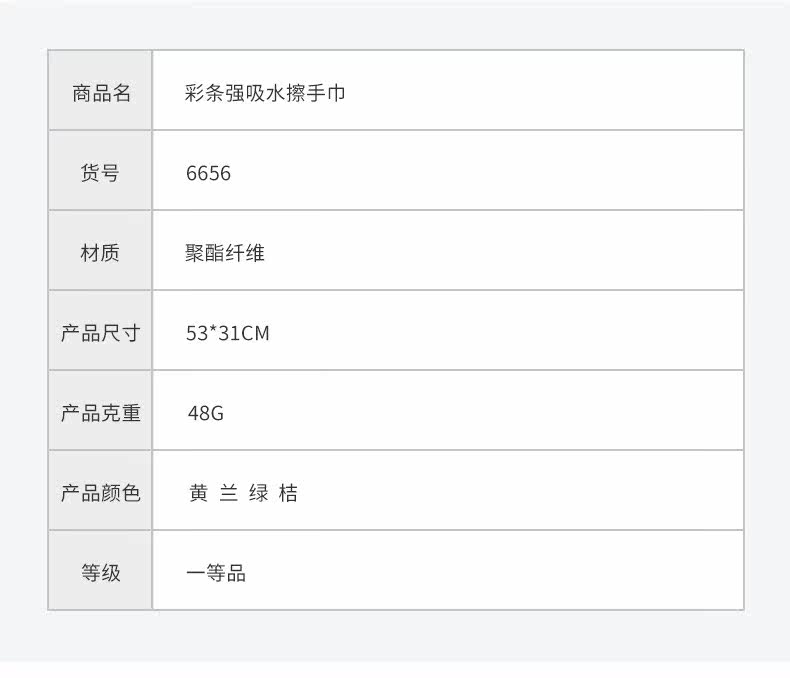Select the product name 彩条强吸水擦手巾
Screen dimensions: 790x678
[265, 93]
